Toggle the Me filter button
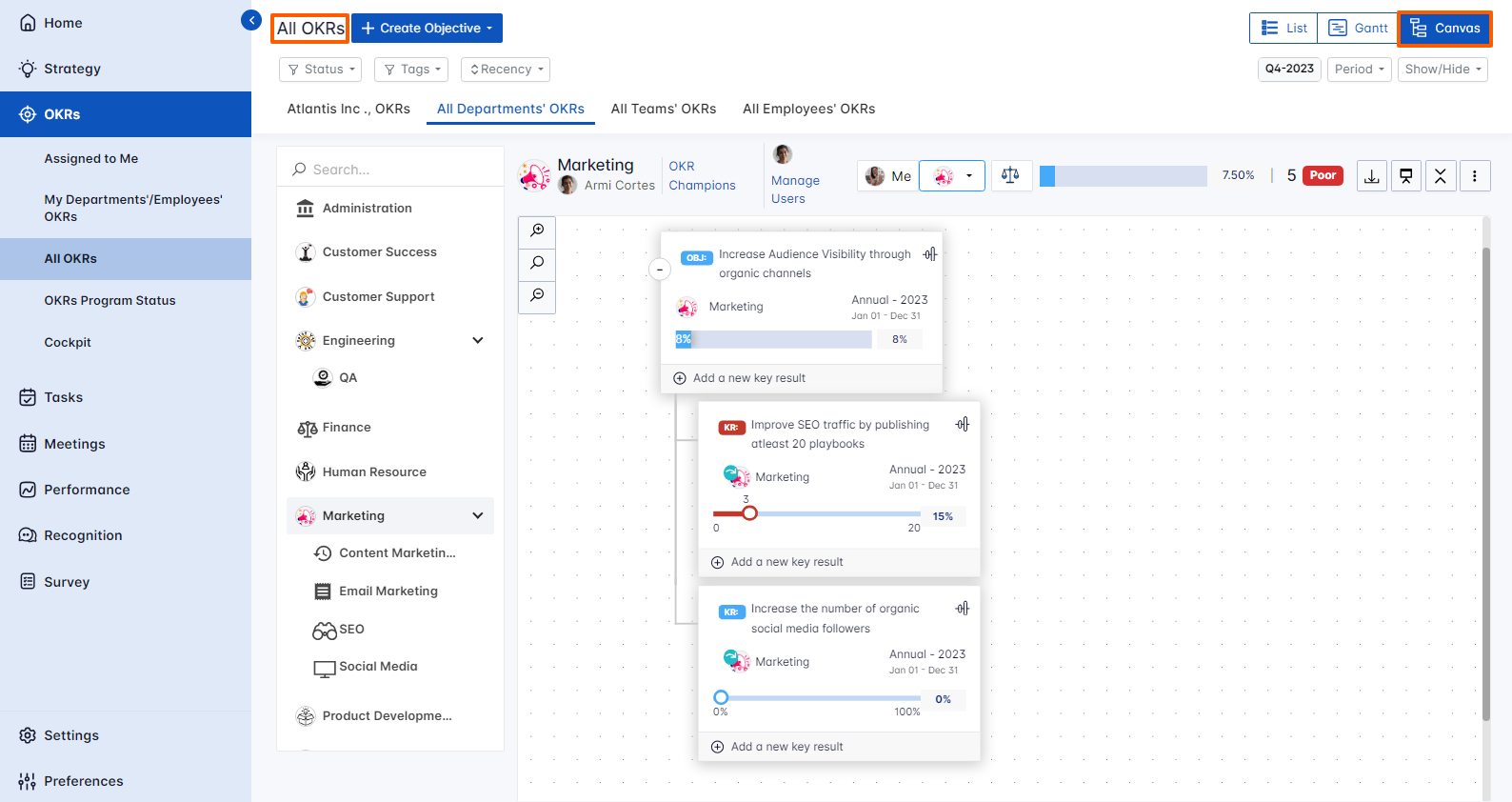 pyautogui.click(x=888, y=175)
